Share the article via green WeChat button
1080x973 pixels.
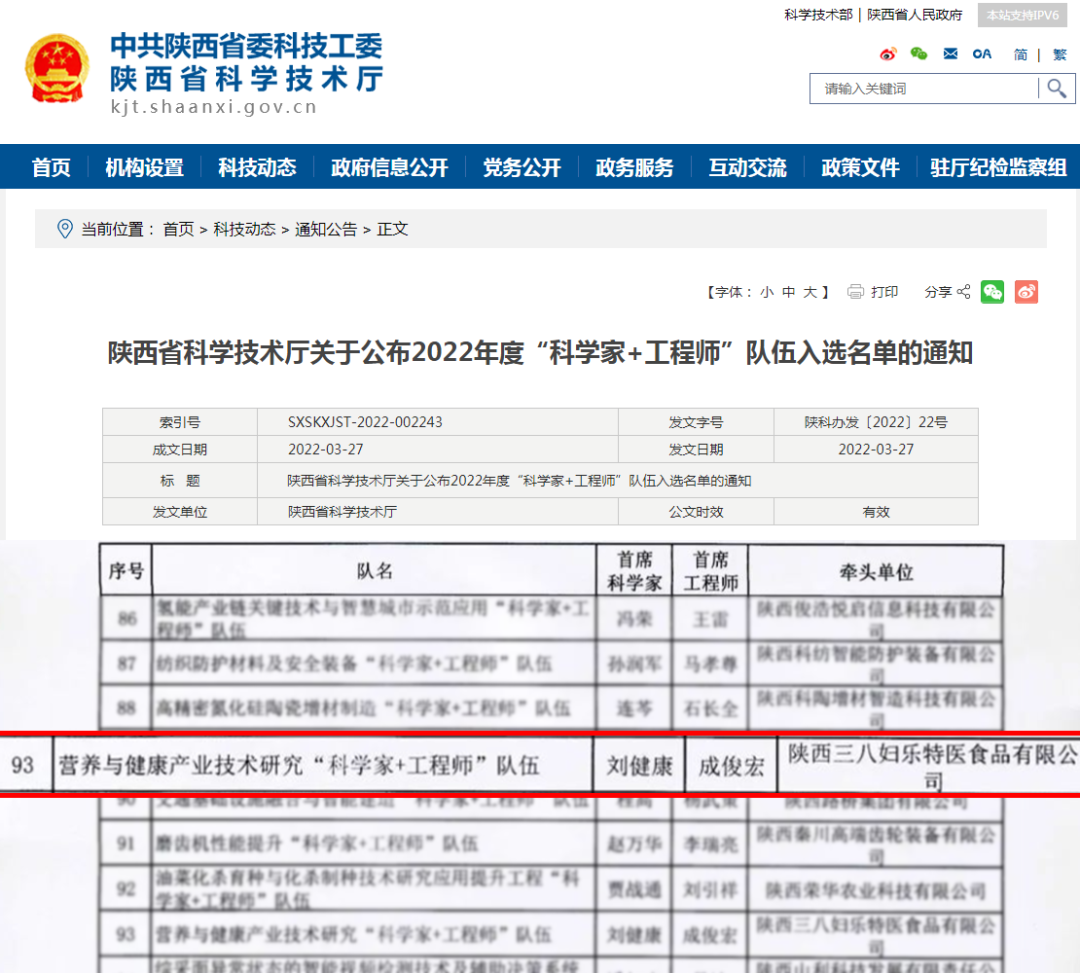(x=992, y=292)
